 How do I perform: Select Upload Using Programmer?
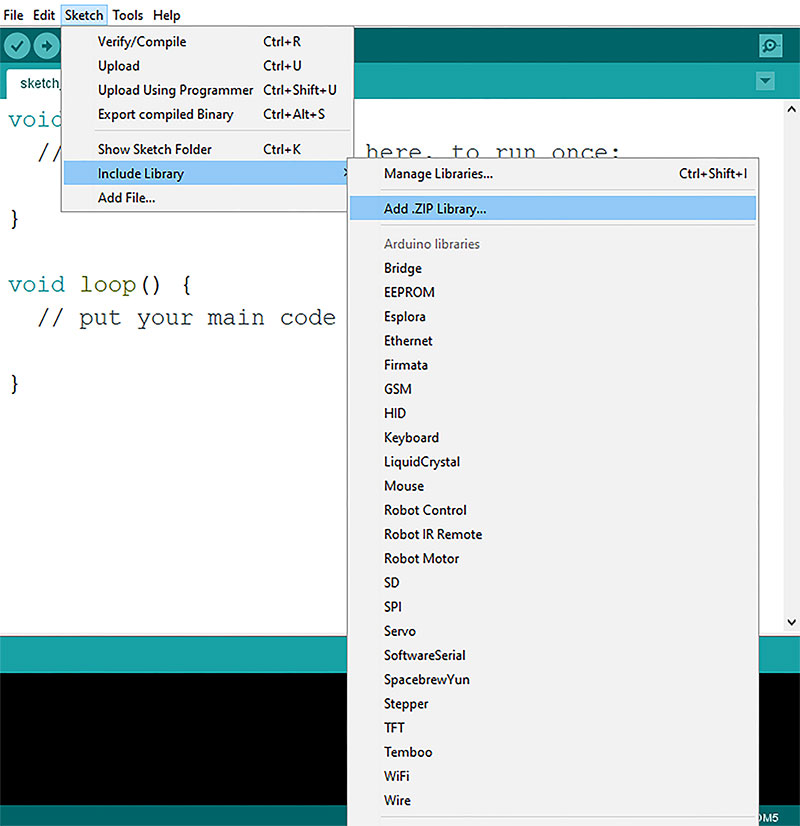click(208, 90)
